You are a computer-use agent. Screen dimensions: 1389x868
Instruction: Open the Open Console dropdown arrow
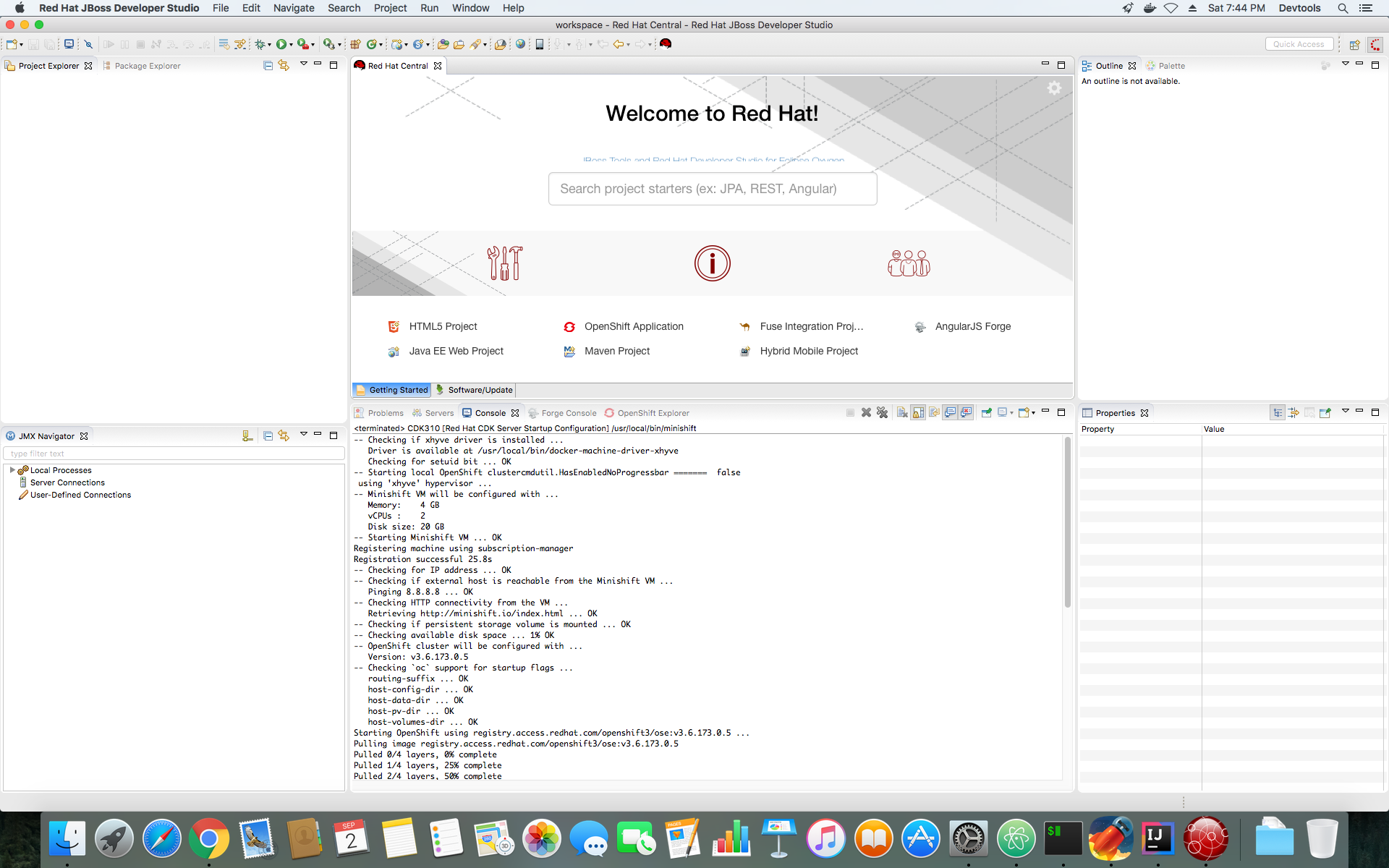click(1033, 413)
